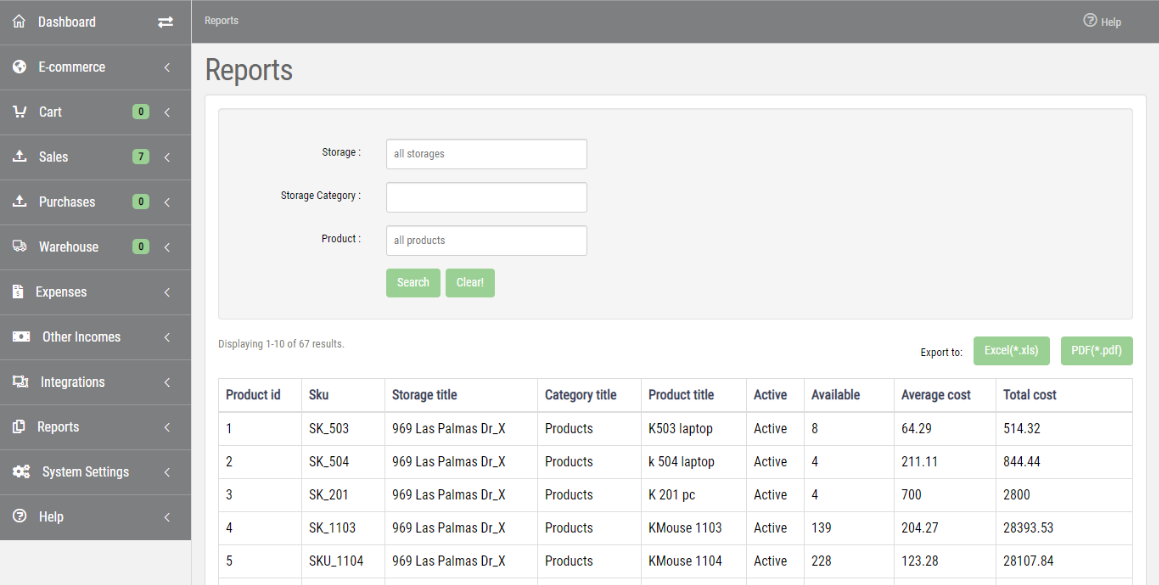Click the Sales upload icon
The height and width of the screenshot is (585, 1159).
tap(18, 156)
